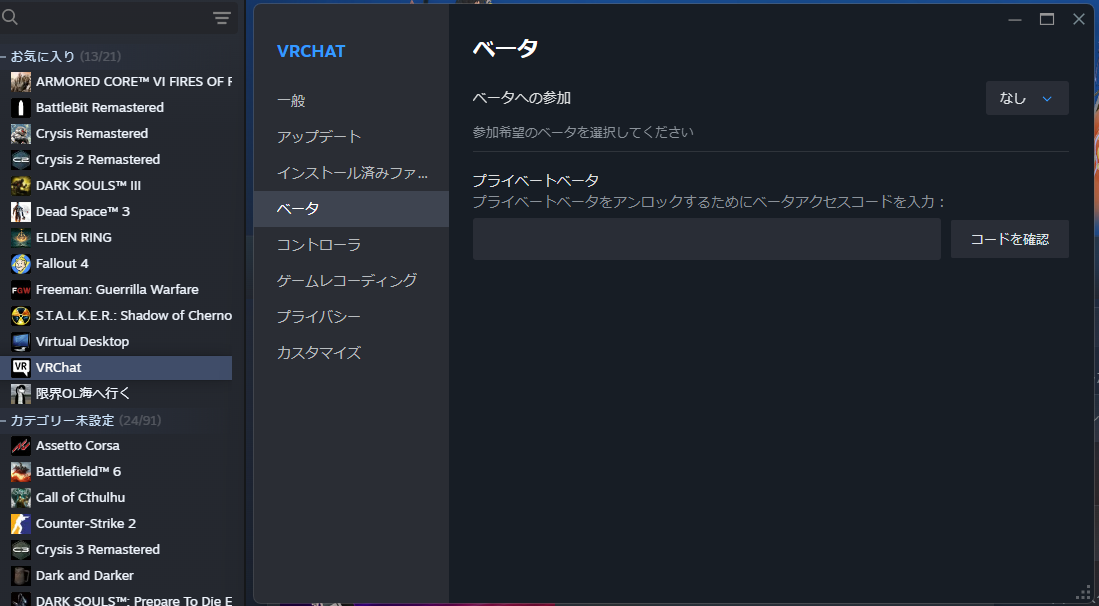Click the Freeman Guerrilla Warfare FGW icon
The height and width of the screenshot is (606, 1099).
pyautogui.click(x=21, y=289)
